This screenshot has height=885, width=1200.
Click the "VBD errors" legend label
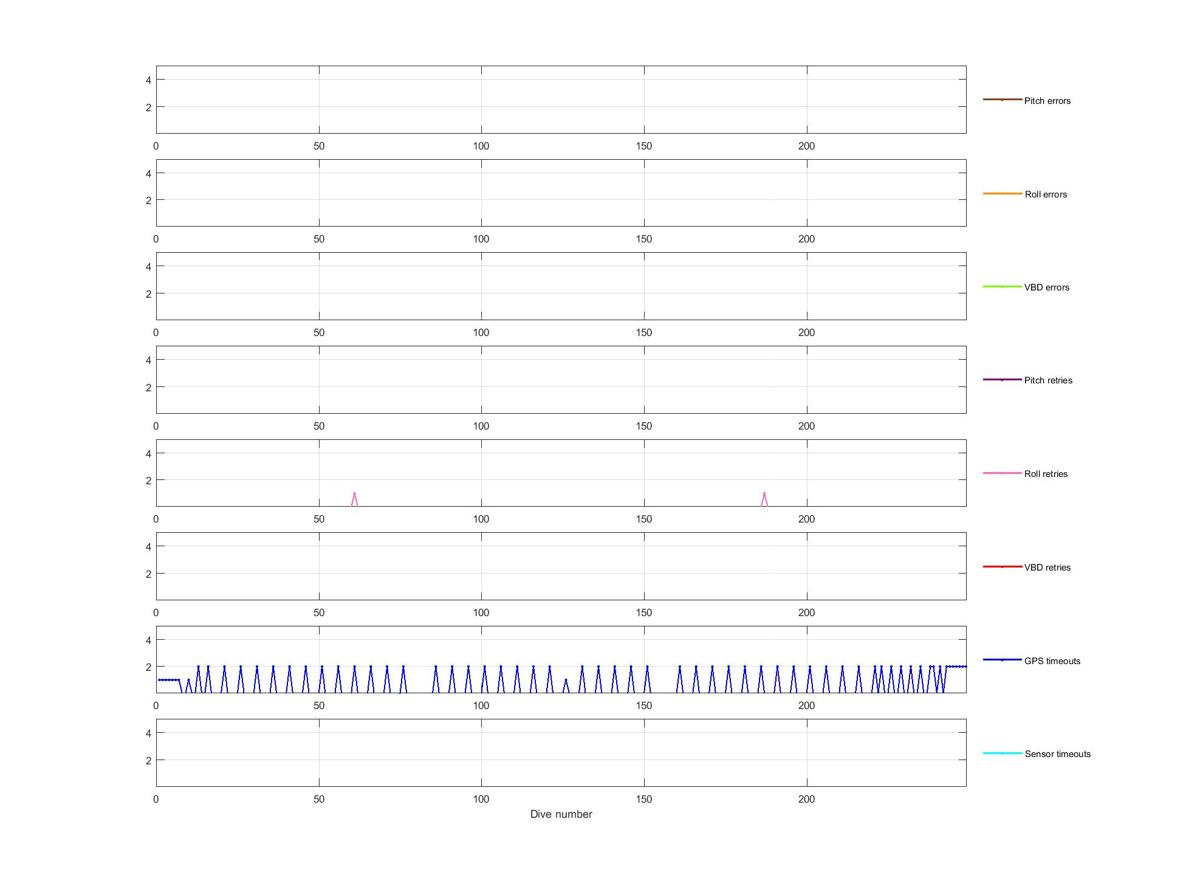1047,288
